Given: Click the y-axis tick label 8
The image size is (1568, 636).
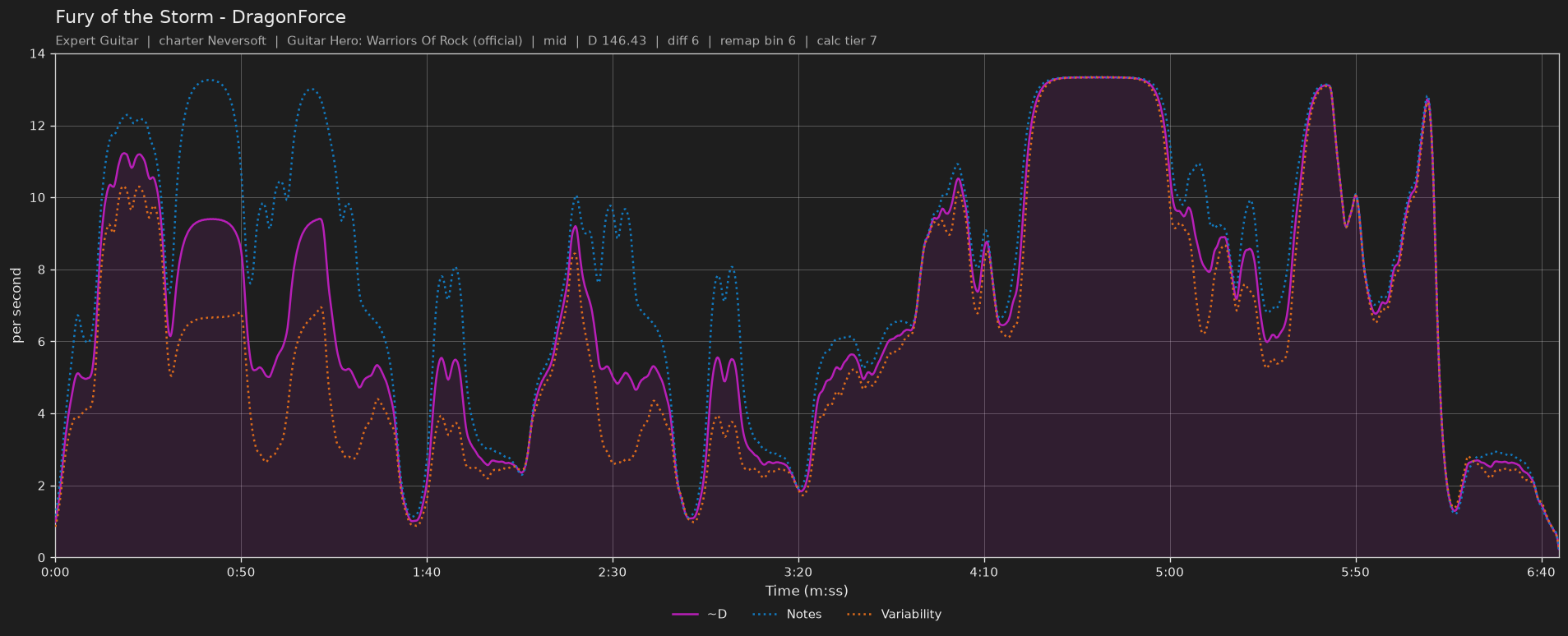Looking at the screenshot, I should pyautogui.click(x=41, y=270).
